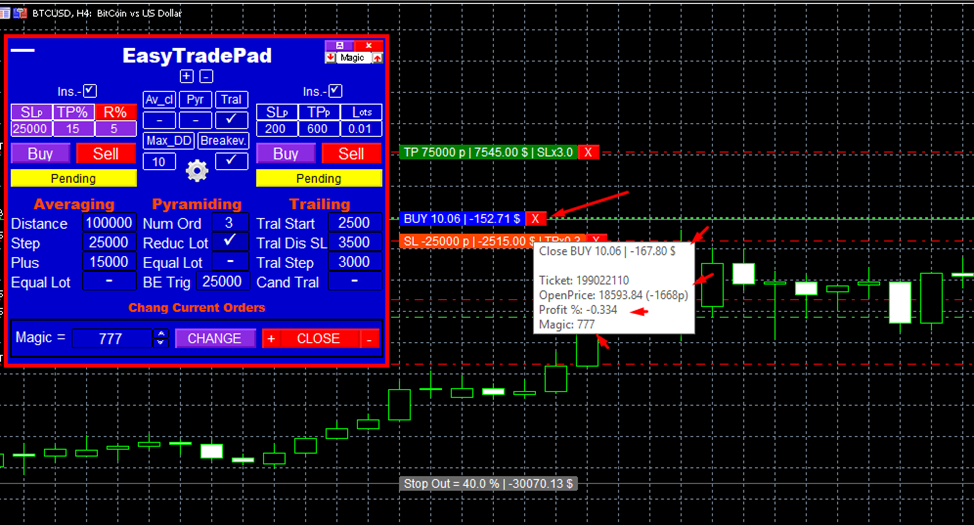Image resolution: width=974 pixels, height=525 pixels.
Task: Edit the BE Trig field
Action: 222,281
